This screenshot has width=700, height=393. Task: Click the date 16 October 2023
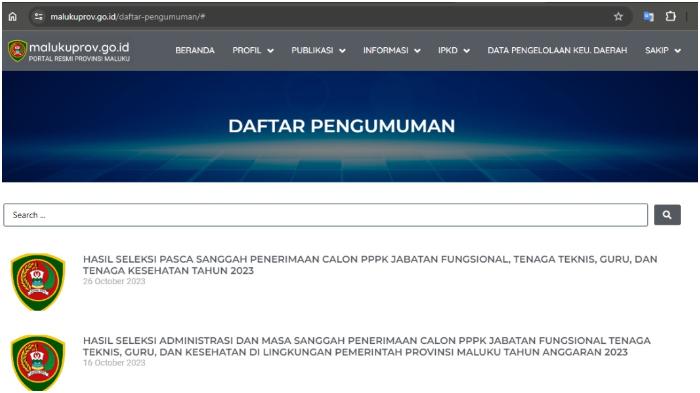click(114, 363)
